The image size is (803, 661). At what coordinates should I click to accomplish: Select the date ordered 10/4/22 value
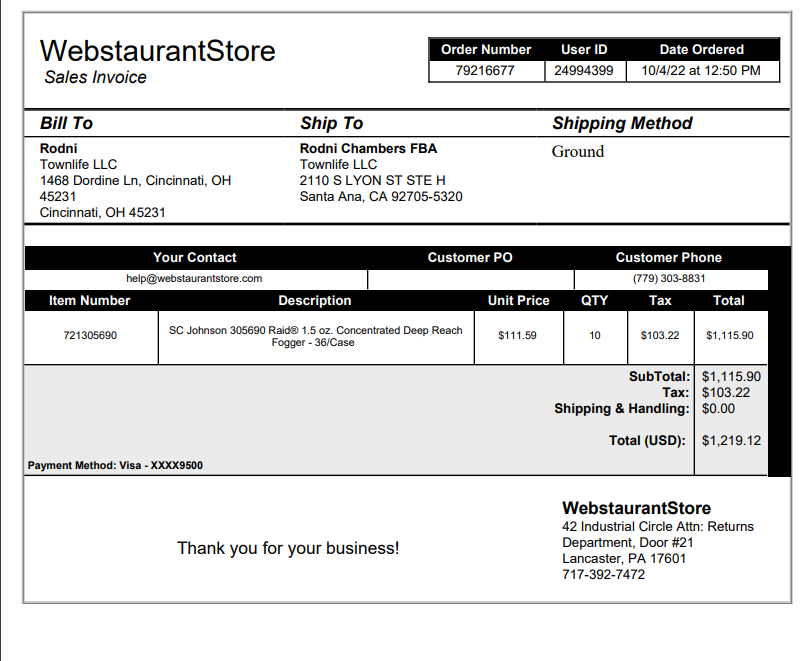click(701, 71)
